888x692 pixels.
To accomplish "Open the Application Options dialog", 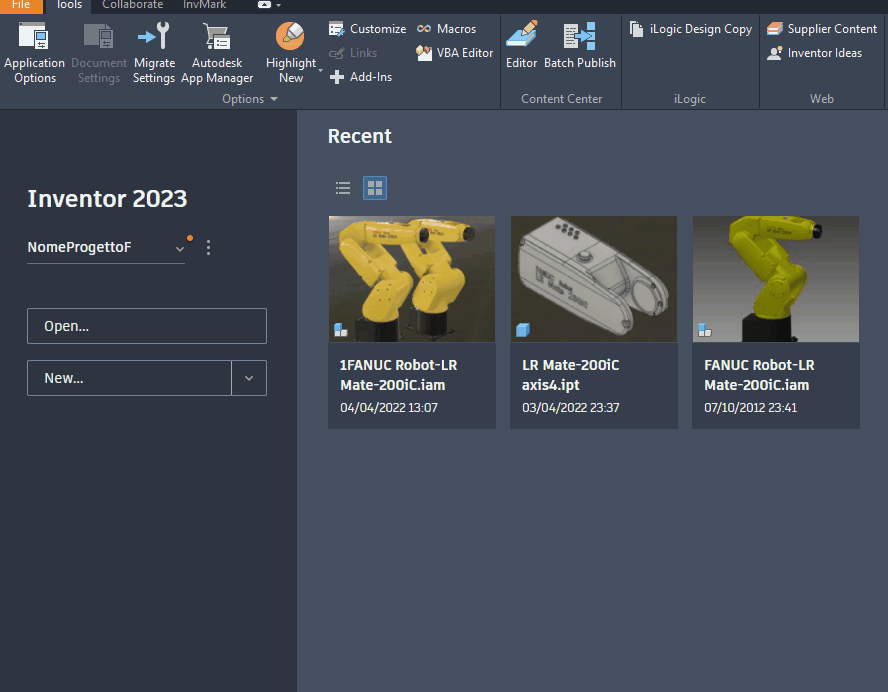I will (x=34, y=50).
